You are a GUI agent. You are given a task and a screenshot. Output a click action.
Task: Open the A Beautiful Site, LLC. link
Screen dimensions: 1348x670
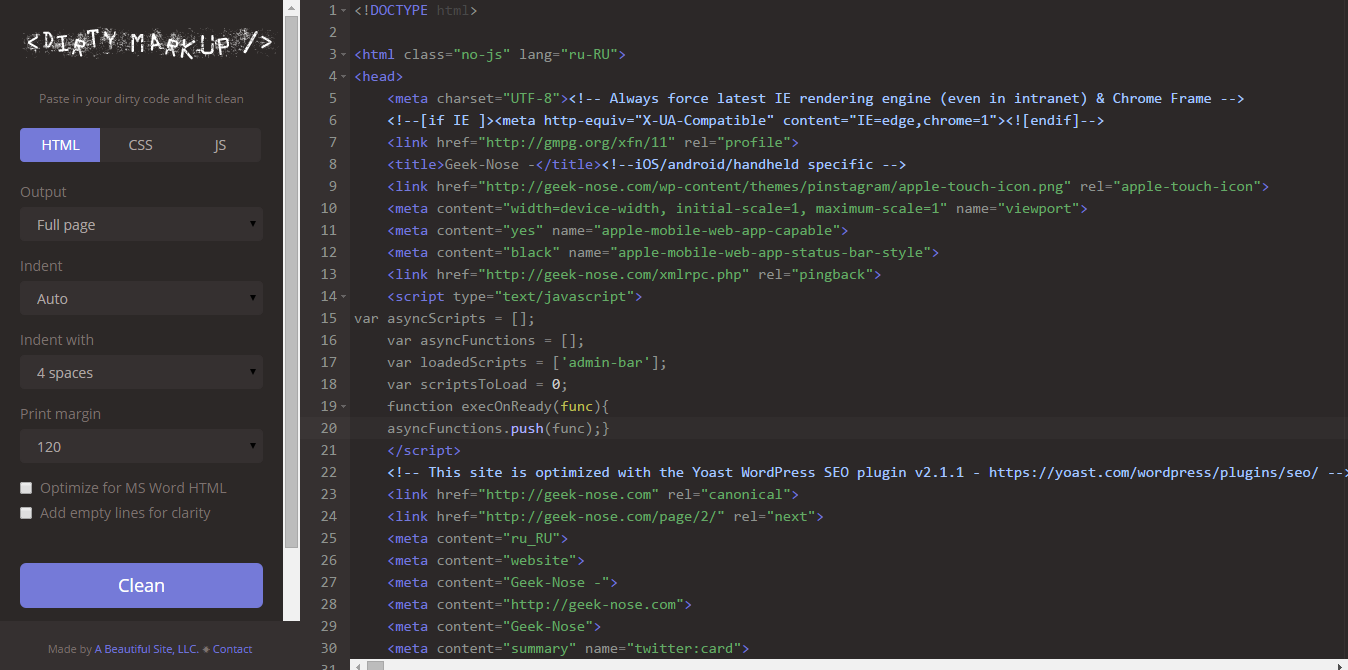click(147, 649)
